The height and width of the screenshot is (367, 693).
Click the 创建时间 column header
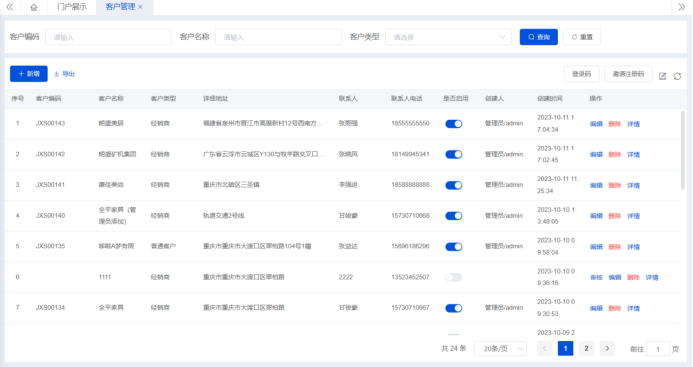click(550, 99)
